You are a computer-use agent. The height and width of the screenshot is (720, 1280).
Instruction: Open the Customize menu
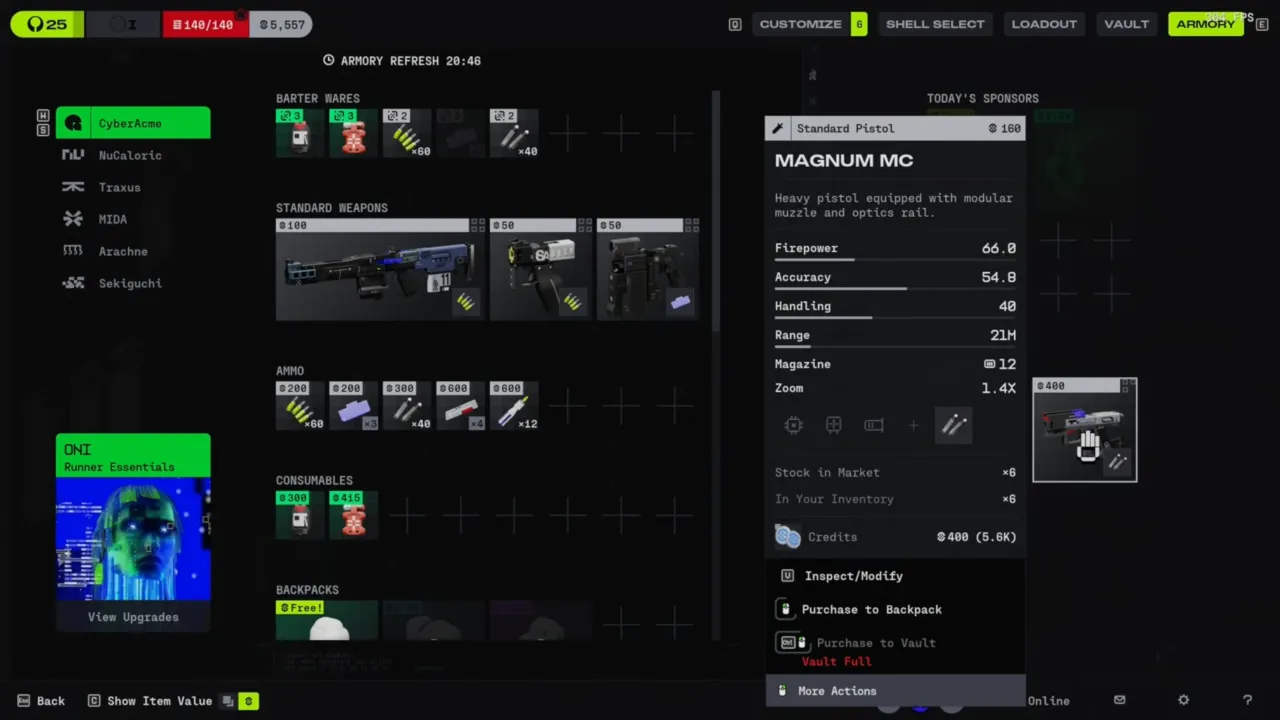tap(800, 24)
